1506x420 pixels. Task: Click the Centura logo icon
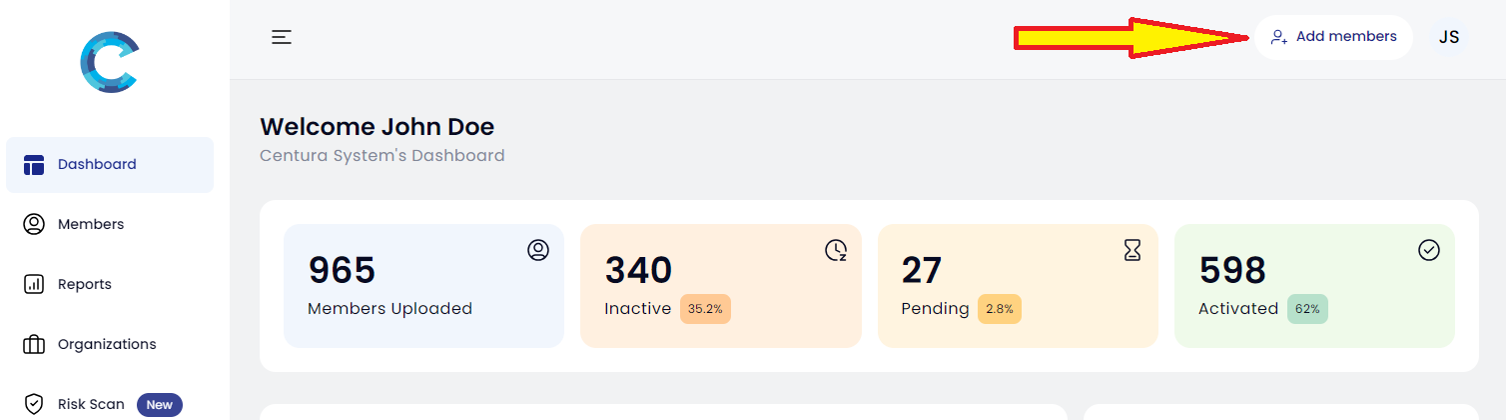pyautogui.click(x=109, y=63)
